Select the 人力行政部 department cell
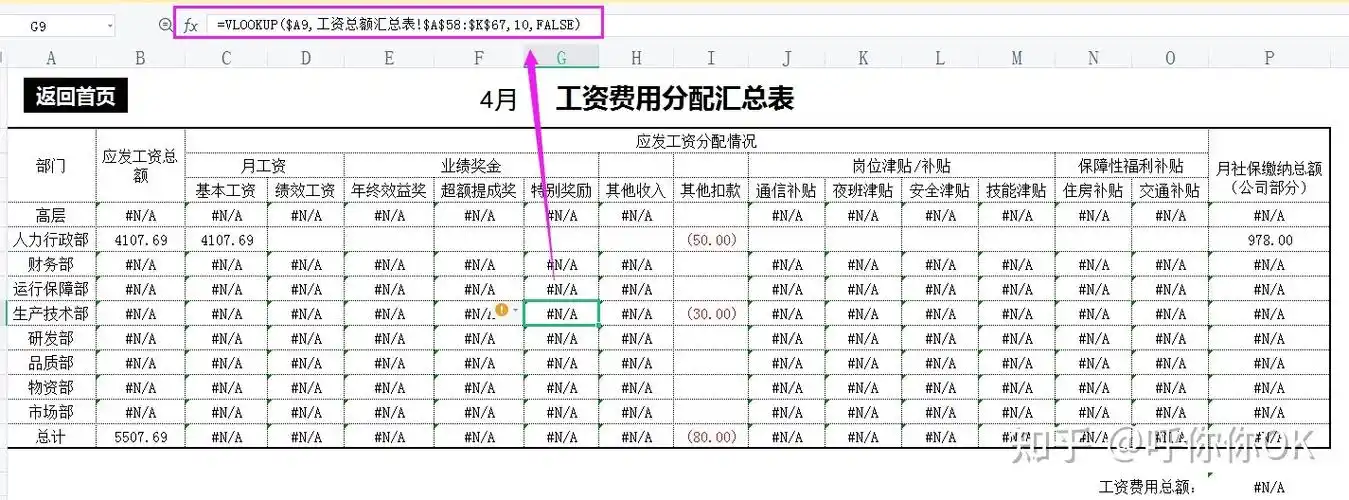1349x500 pixels. [x=51, y=240]
